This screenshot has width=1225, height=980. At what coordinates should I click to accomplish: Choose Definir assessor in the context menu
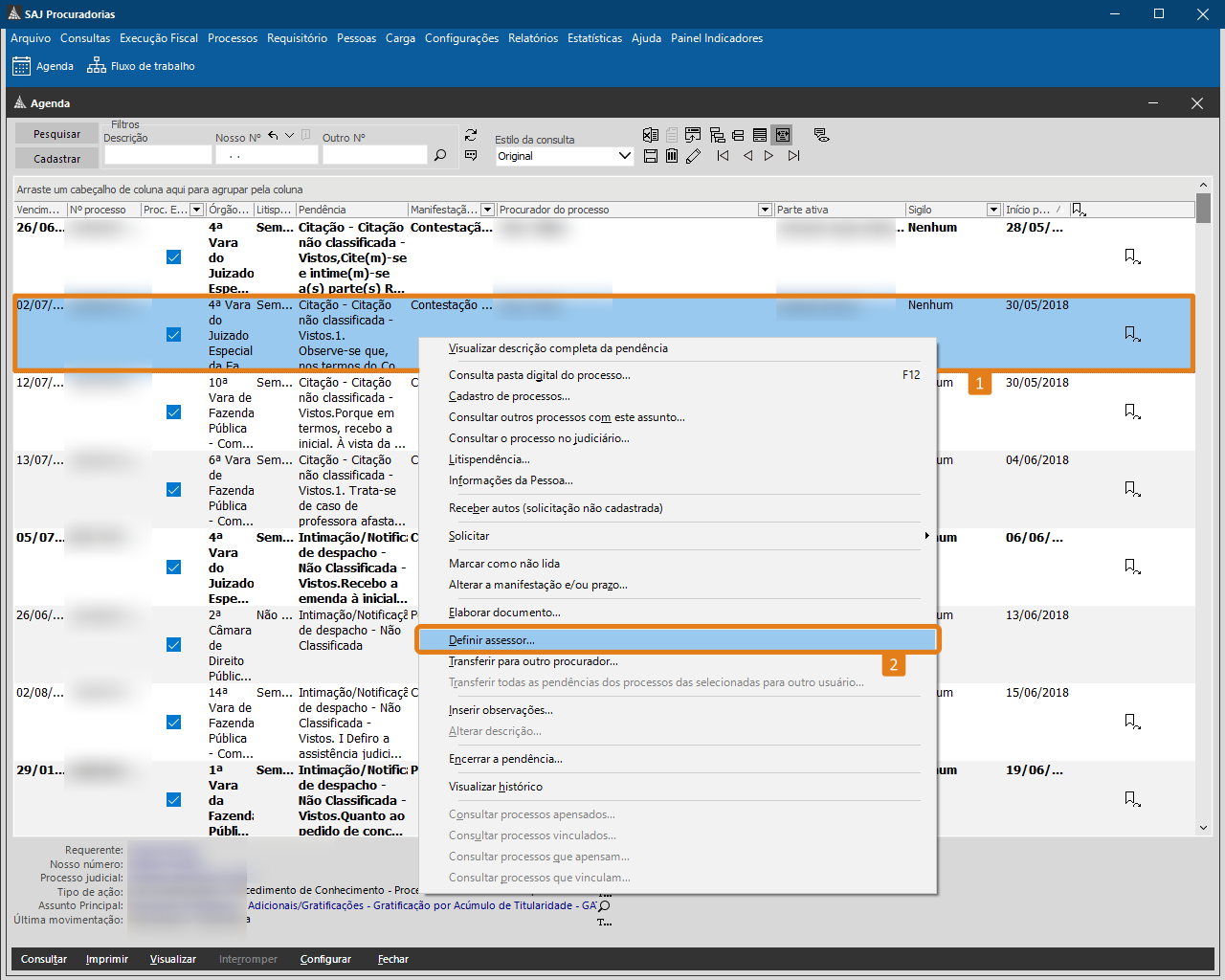point(492,640)
